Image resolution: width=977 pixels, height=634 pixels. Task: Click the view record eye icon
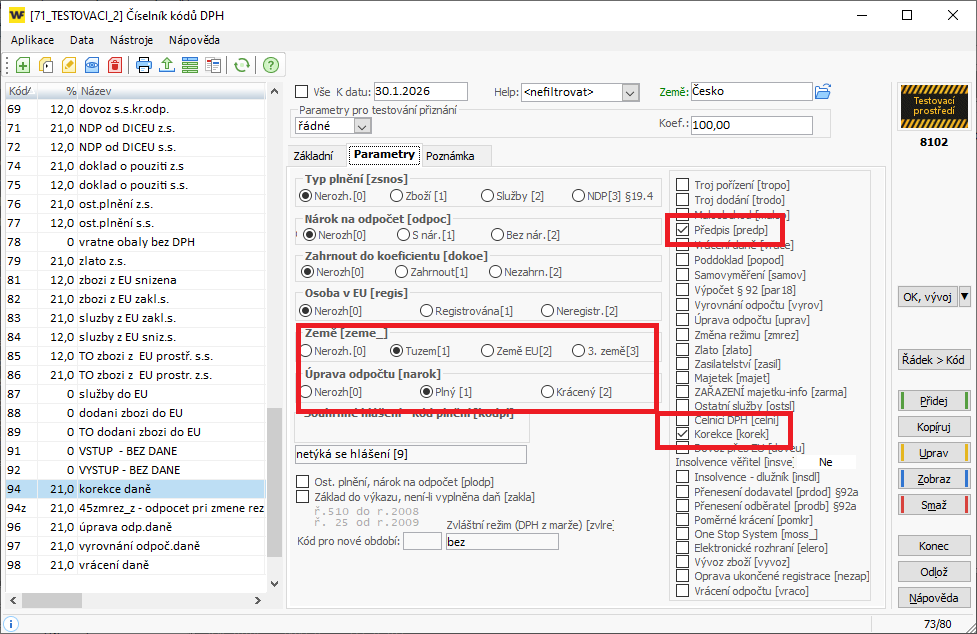click(x=92, y=65)
